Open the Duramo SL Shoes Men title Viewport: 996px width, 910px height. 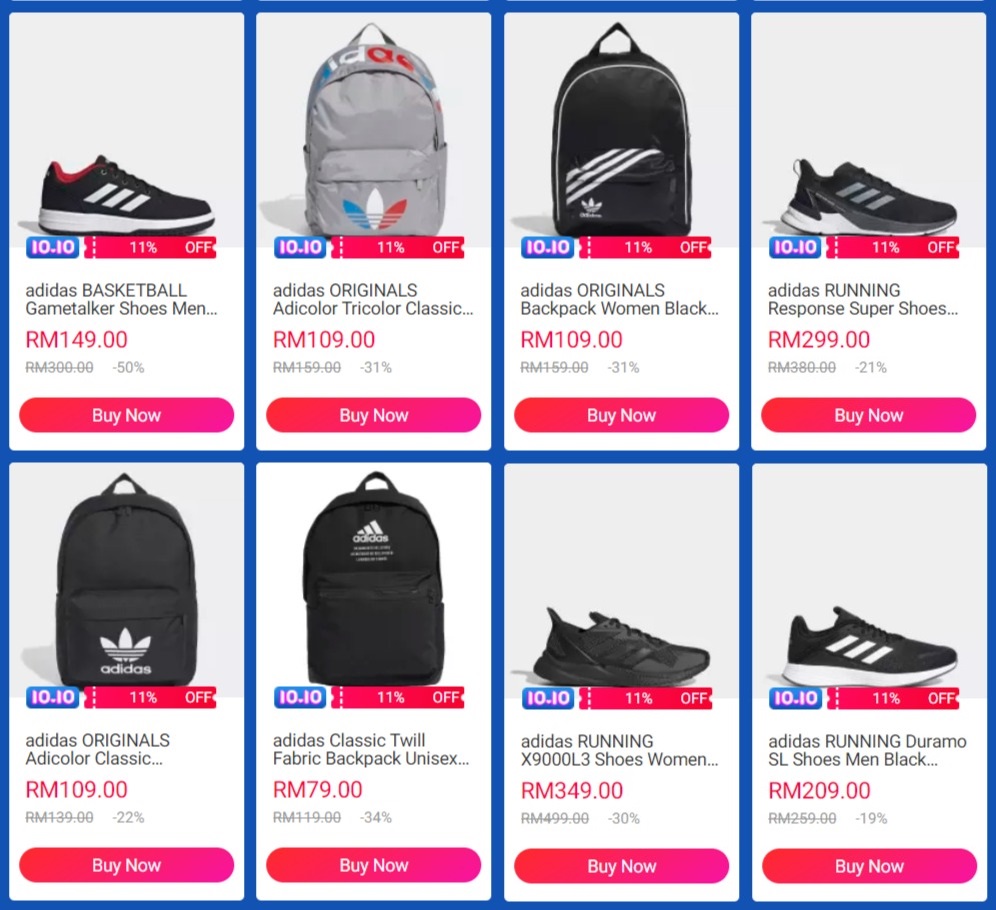coord(867,750)
